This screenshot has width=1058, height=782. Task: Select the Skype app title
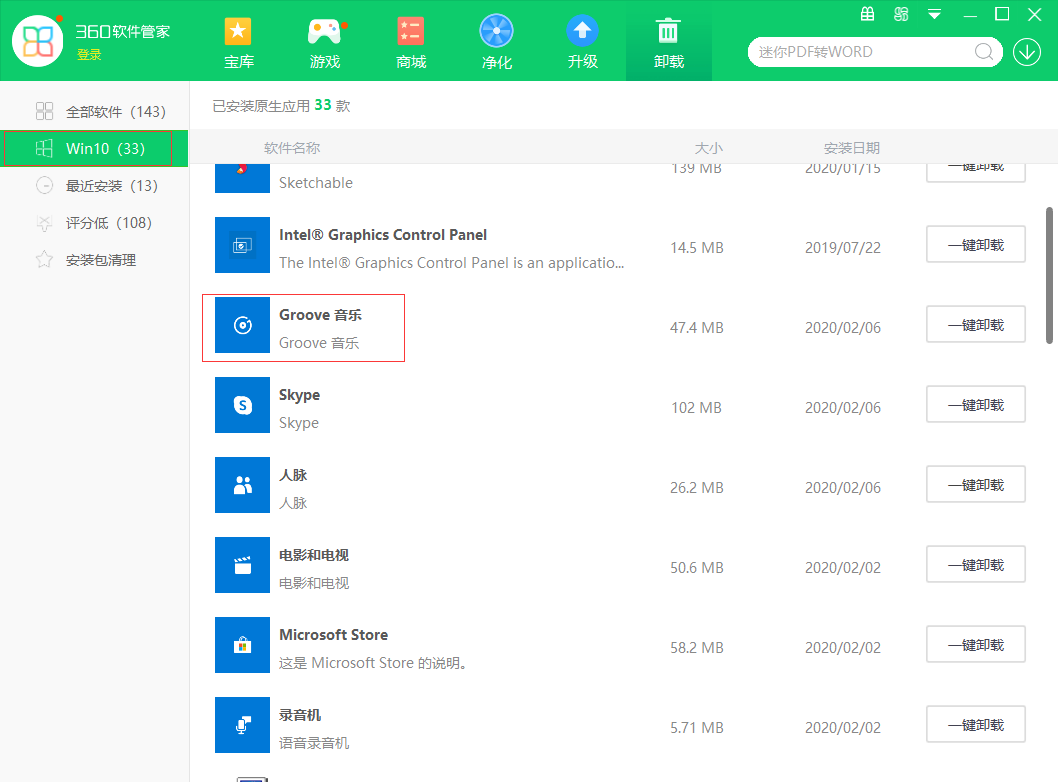pos(300,395)
